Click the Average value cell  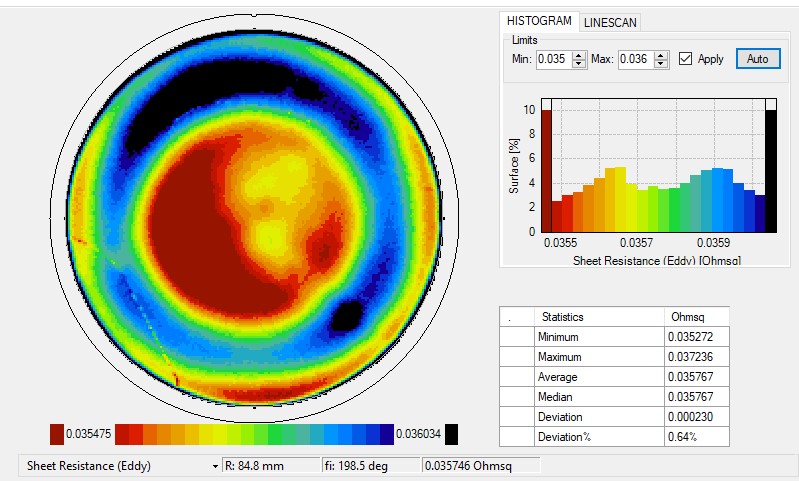(697, 377)
